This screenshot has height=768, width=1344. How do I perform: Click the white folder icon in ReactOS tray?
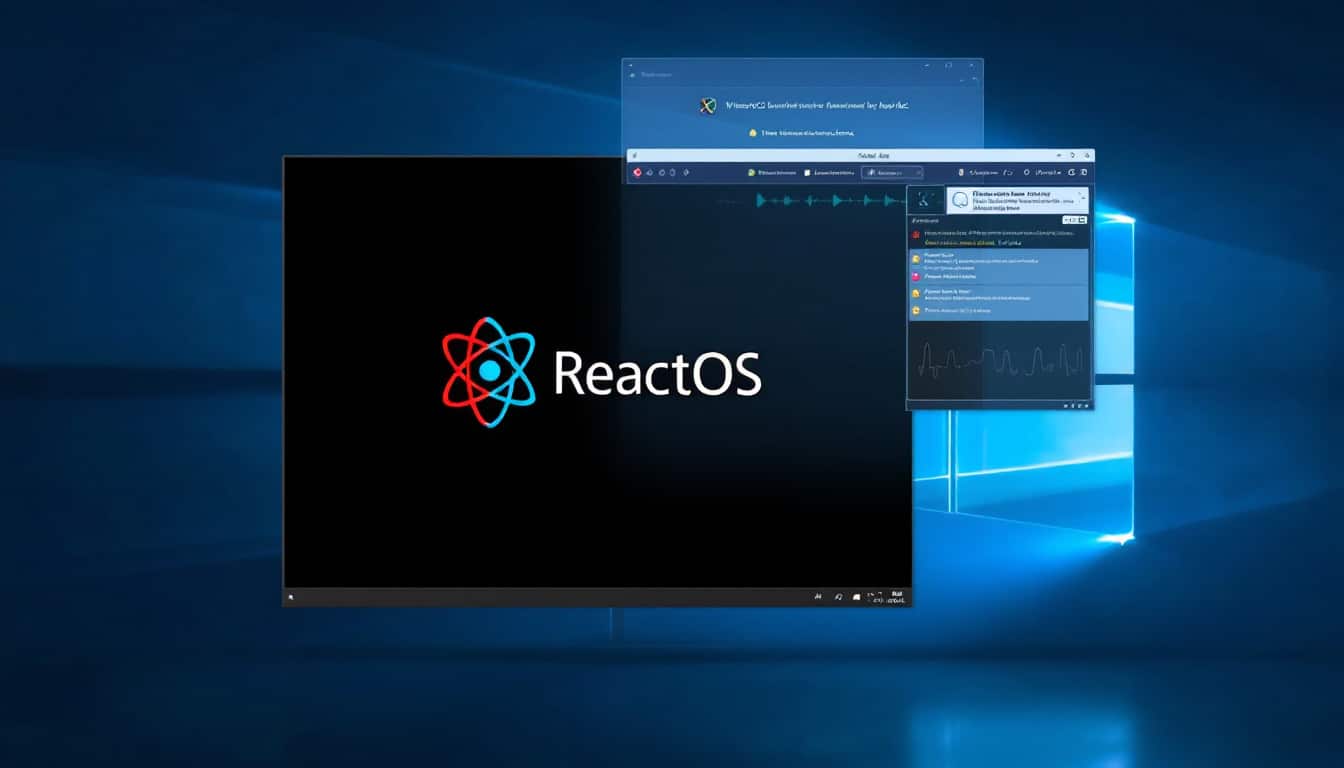(x=856, y=597)
